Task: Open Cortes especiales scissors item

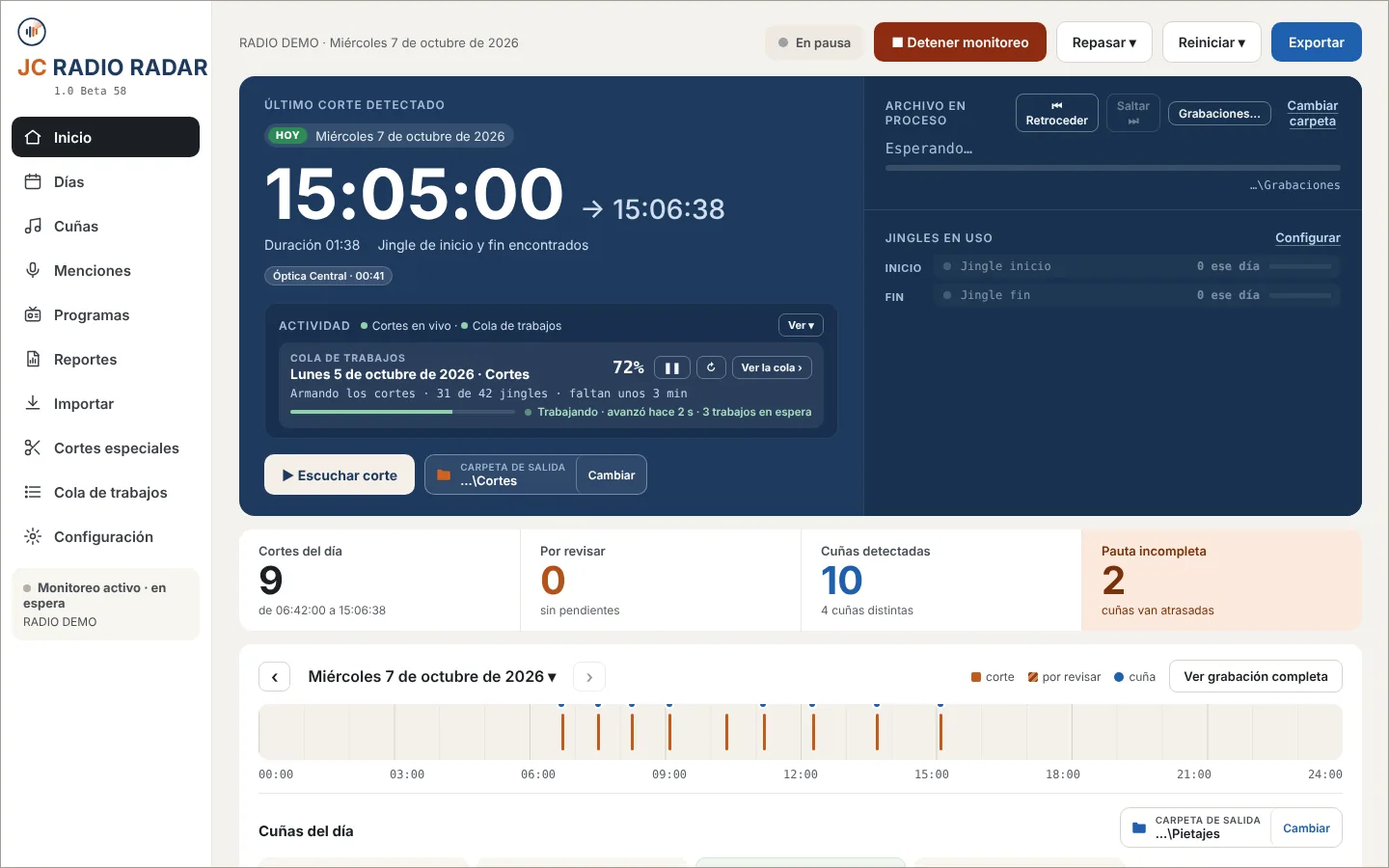Action: [x=105, y=448]
